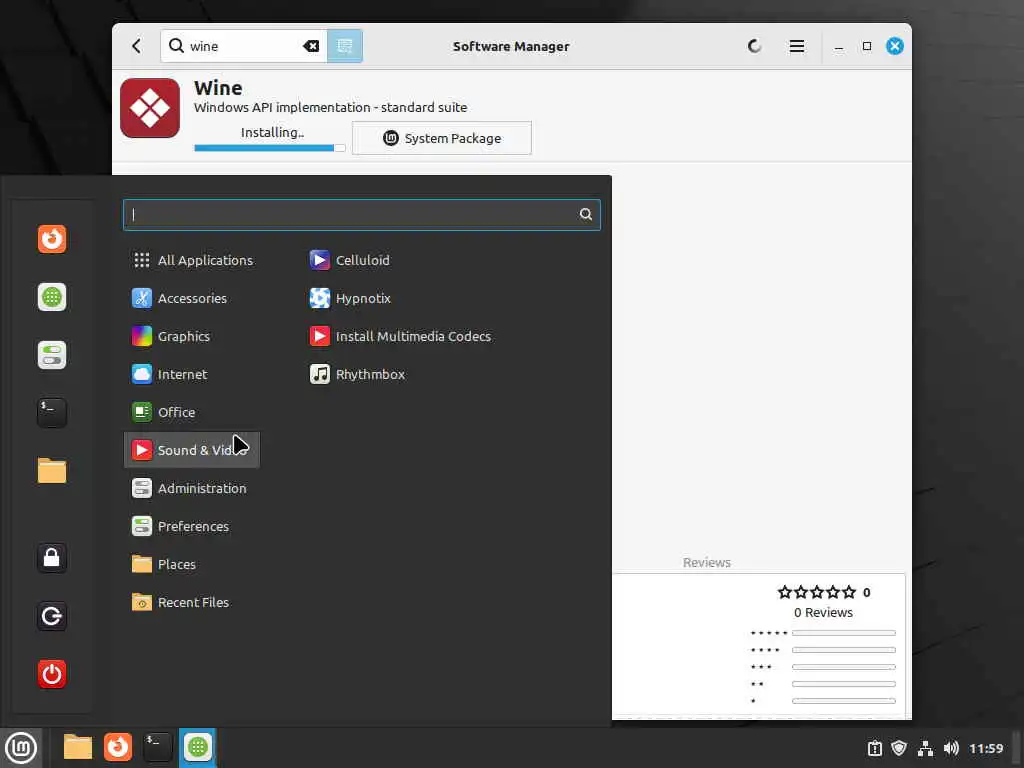This screenshot has width=1024, height=768.
Task: Select Internet category
Action: pos(192,374)
